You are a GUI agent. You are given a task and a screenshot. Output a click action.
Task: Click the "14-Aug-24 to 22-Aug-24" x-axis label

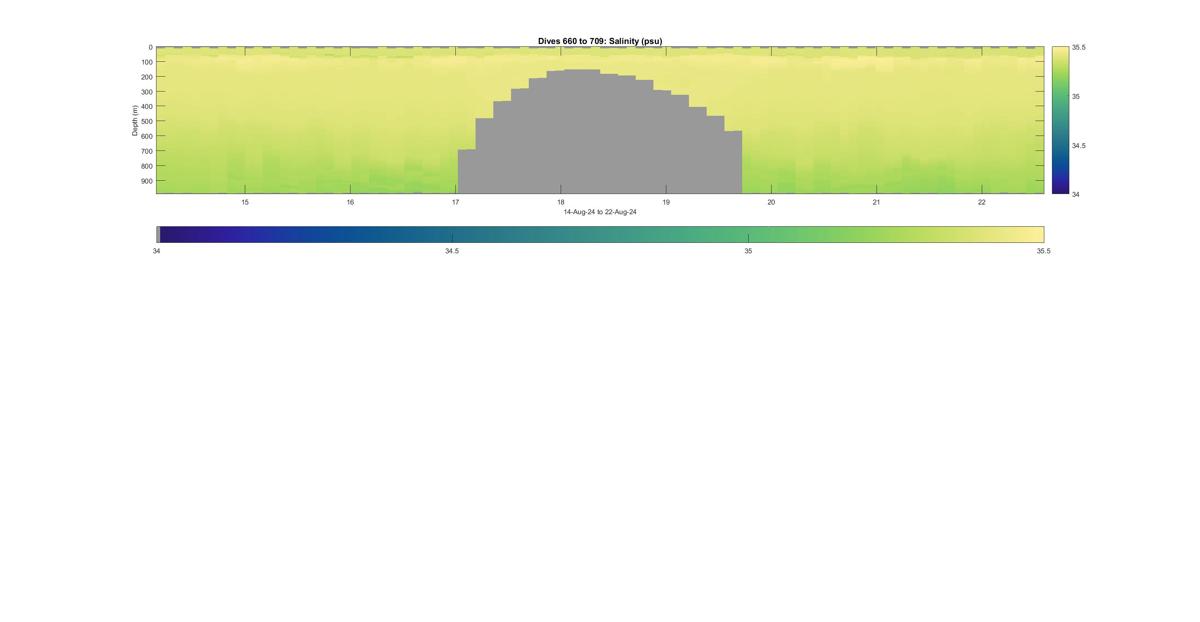(600, 212)
